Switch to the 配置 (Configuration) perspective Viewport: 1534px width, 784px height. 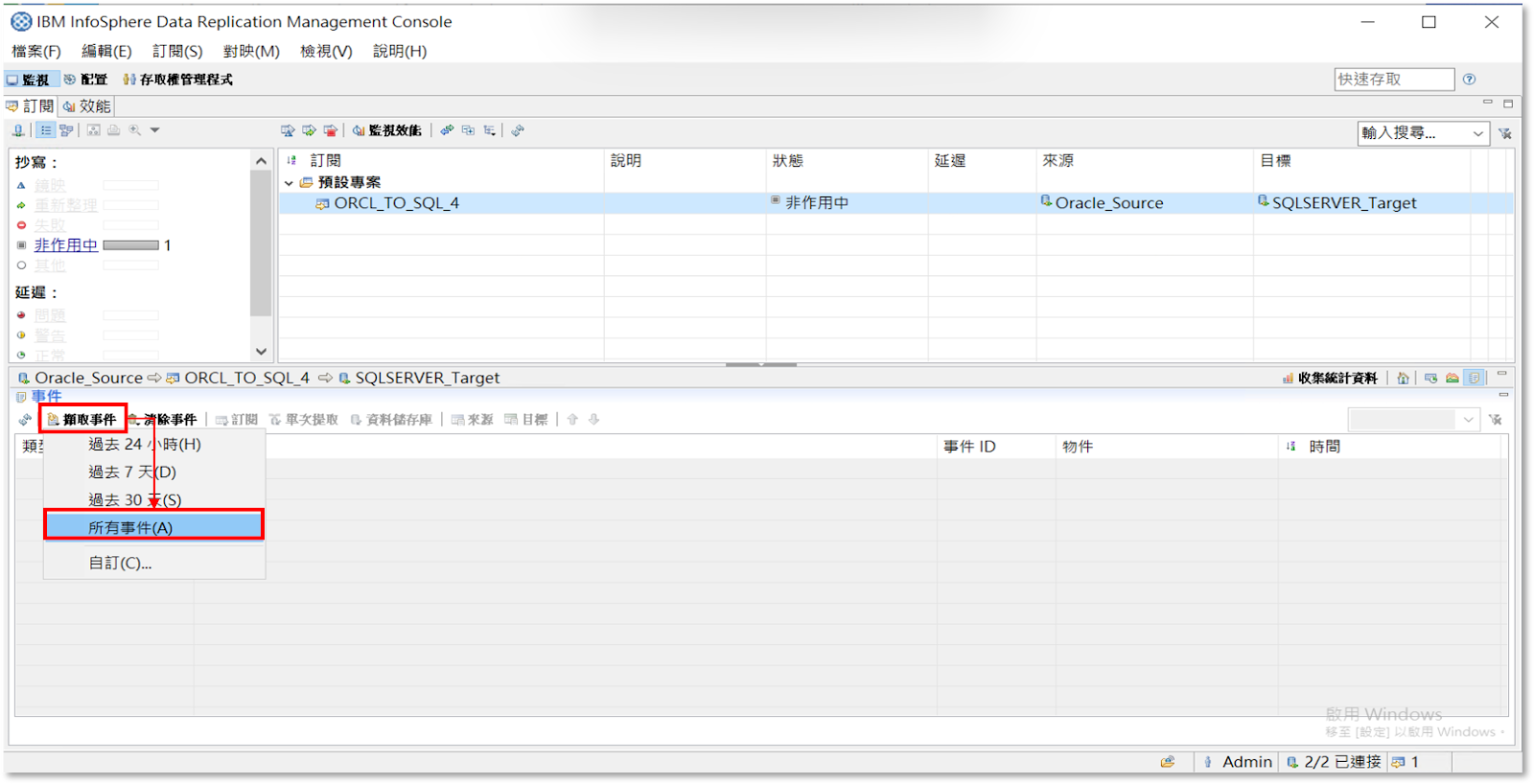pyautogui.click(x=85, y=80)
